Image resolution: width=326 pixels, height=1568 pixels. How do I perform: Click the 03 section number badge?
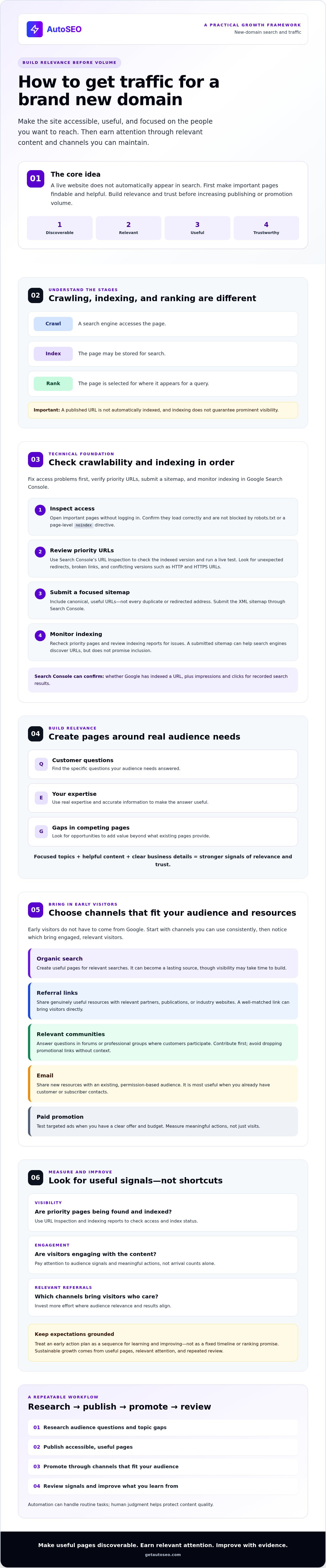(35, 460)
